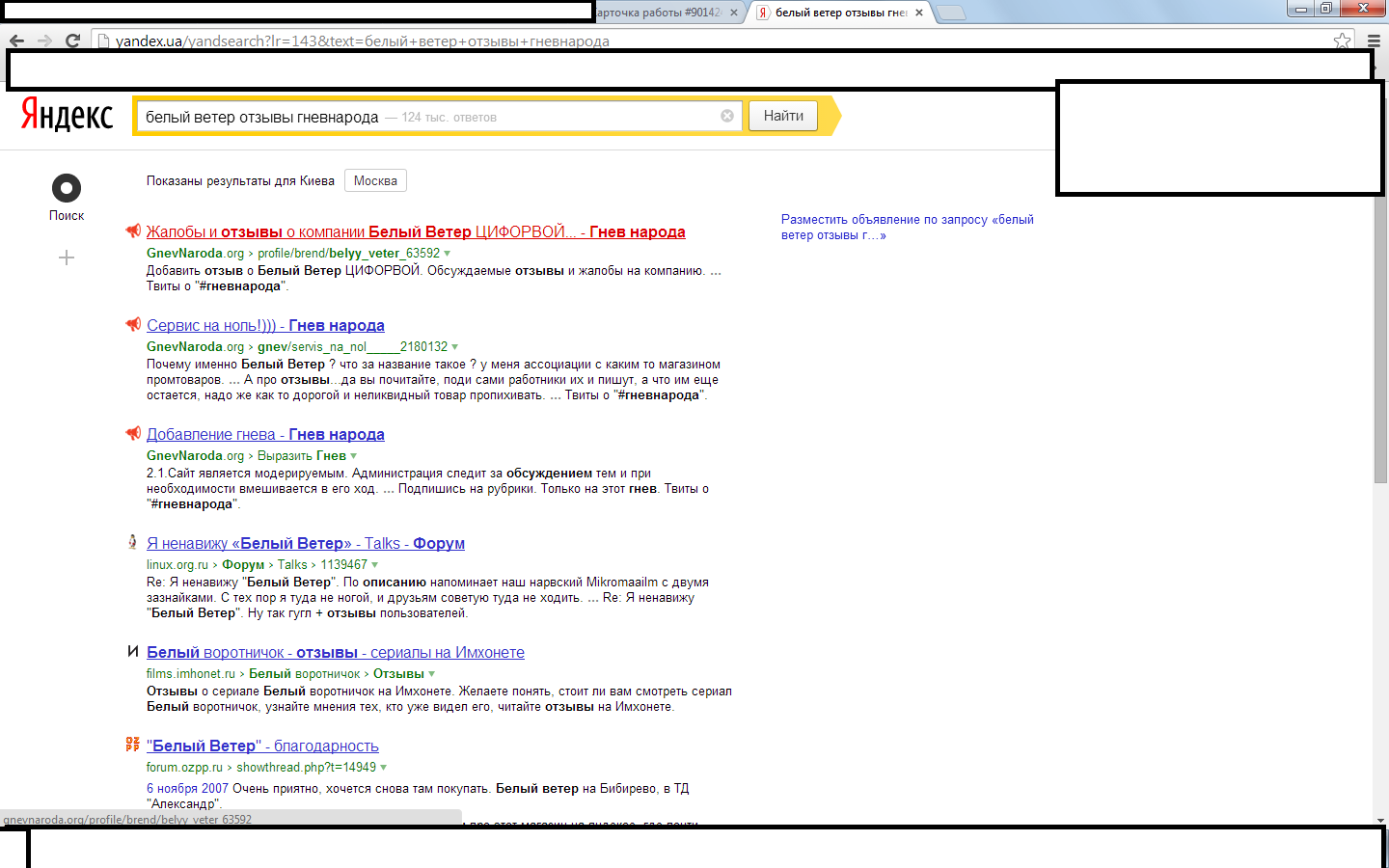Click 'Разместить объявление по запросу' ad link

tap(908, 227)
